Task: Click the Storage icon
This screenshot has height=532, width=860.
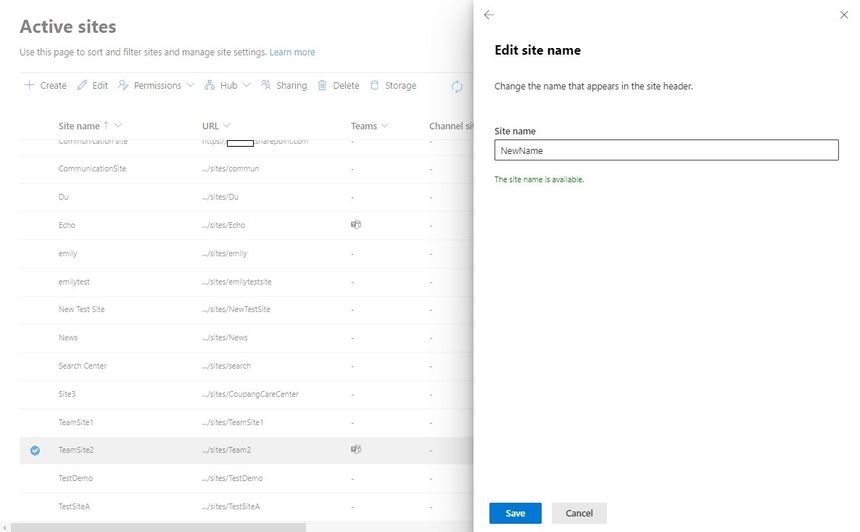Action: (374, 85)
